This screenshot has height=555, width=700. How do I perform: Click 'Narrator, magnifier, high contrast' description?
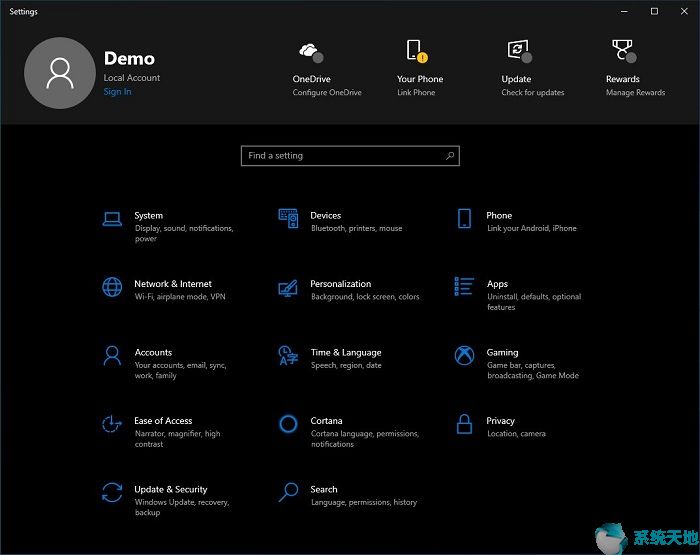177,439
